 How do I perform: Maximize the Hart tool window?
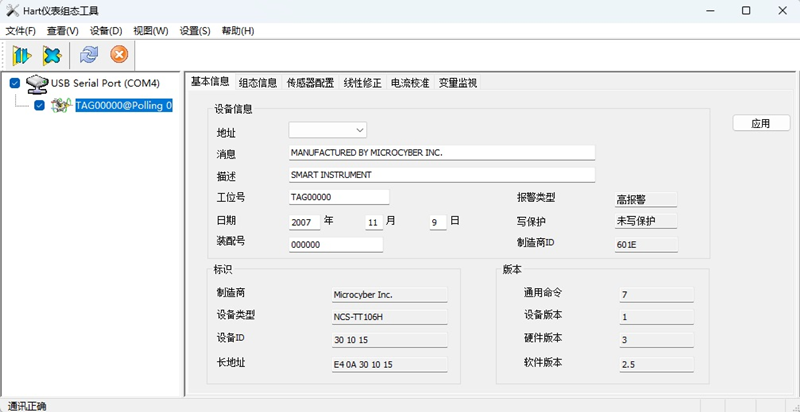coord(746,11)
